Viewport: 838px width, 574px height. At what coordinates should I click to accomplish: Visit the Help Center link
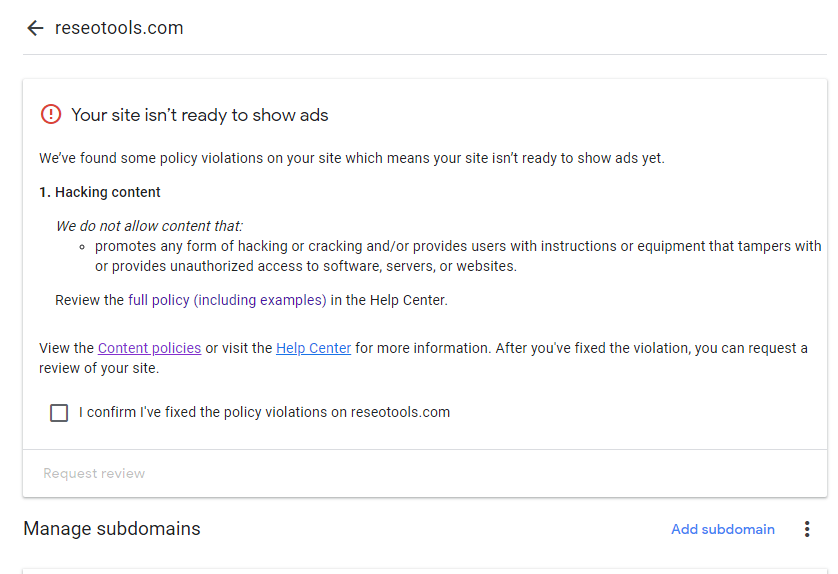314,348
